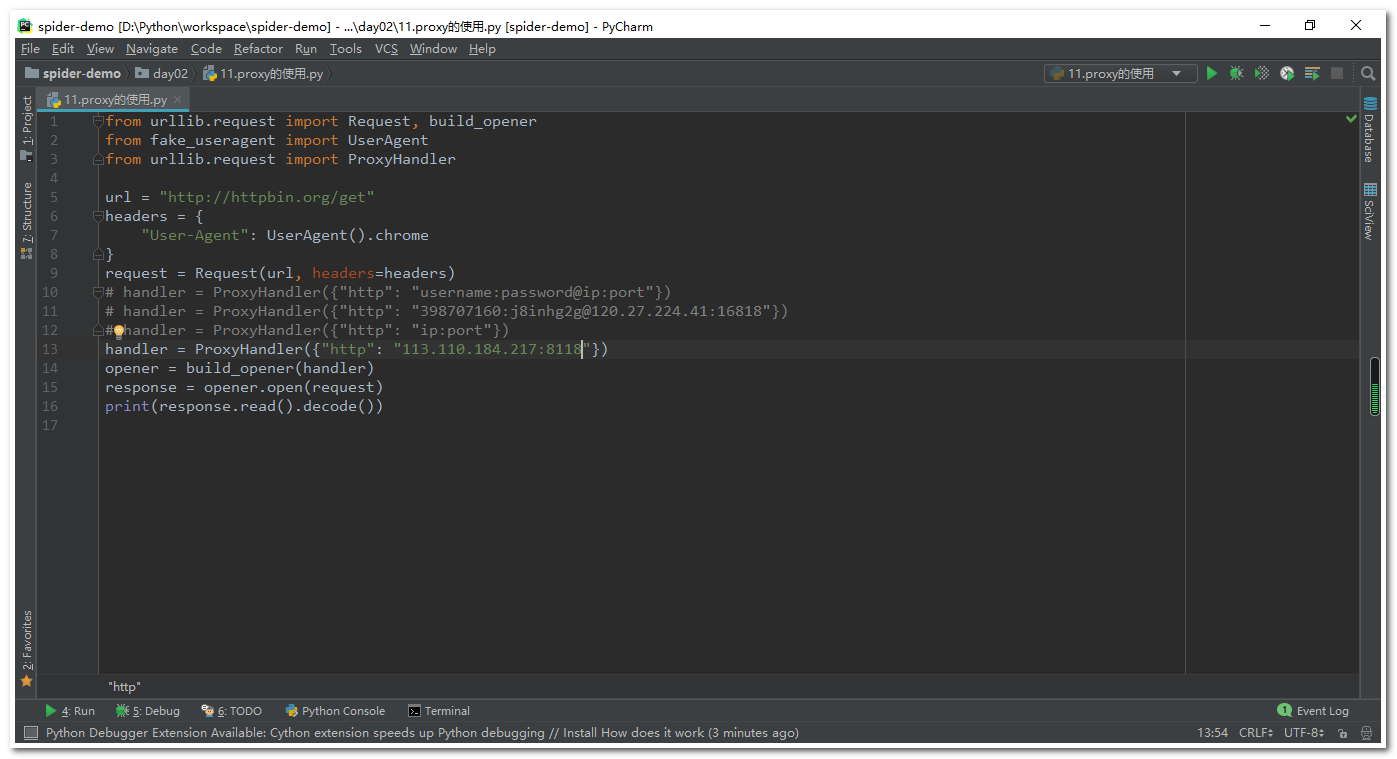Open the Database tool window

click(1369, 131)
